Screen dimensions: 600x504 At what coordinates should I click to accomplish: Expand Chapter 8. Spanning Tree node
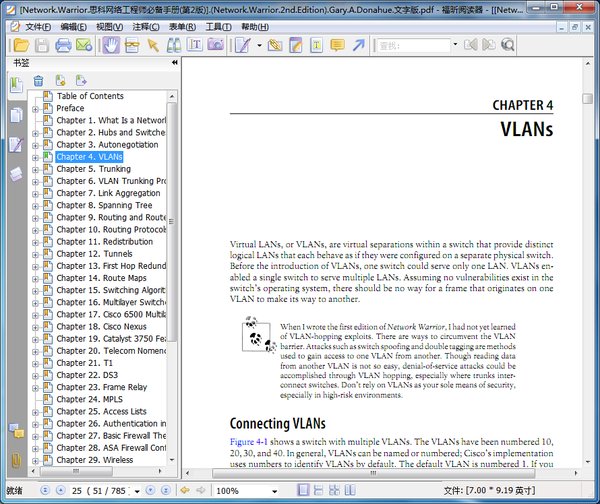click(35, 206)
